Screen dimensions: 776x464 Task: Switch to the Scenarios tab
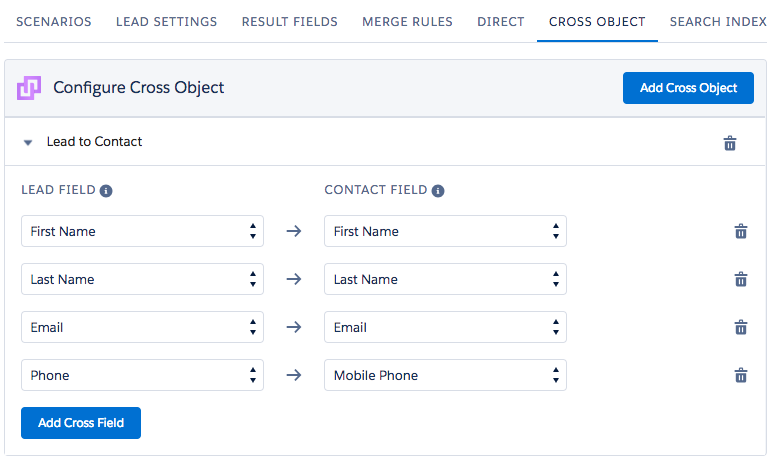[x=53, y=22]
